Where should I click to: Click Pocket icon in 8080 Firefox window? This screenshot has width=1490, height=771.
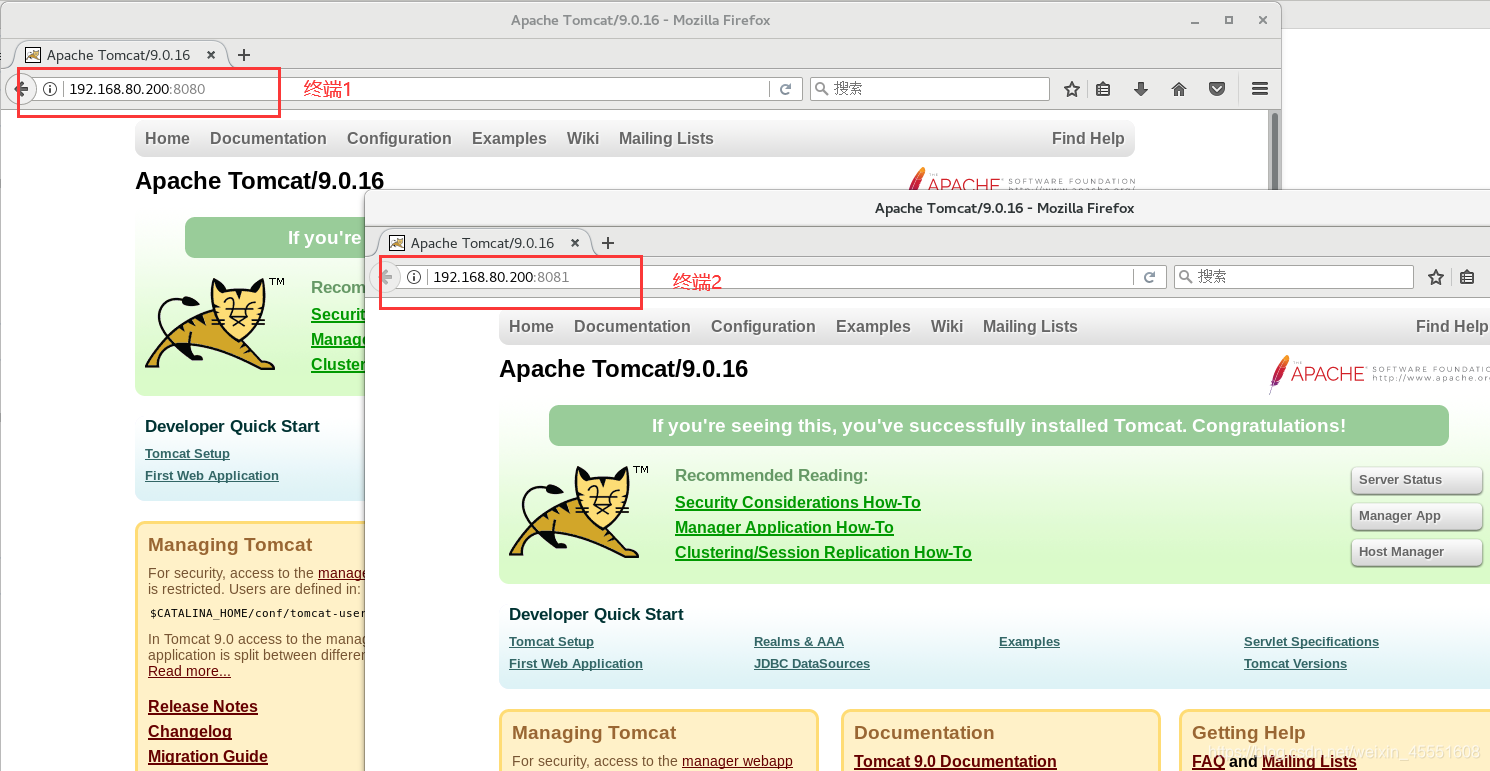click(1217, 89)
